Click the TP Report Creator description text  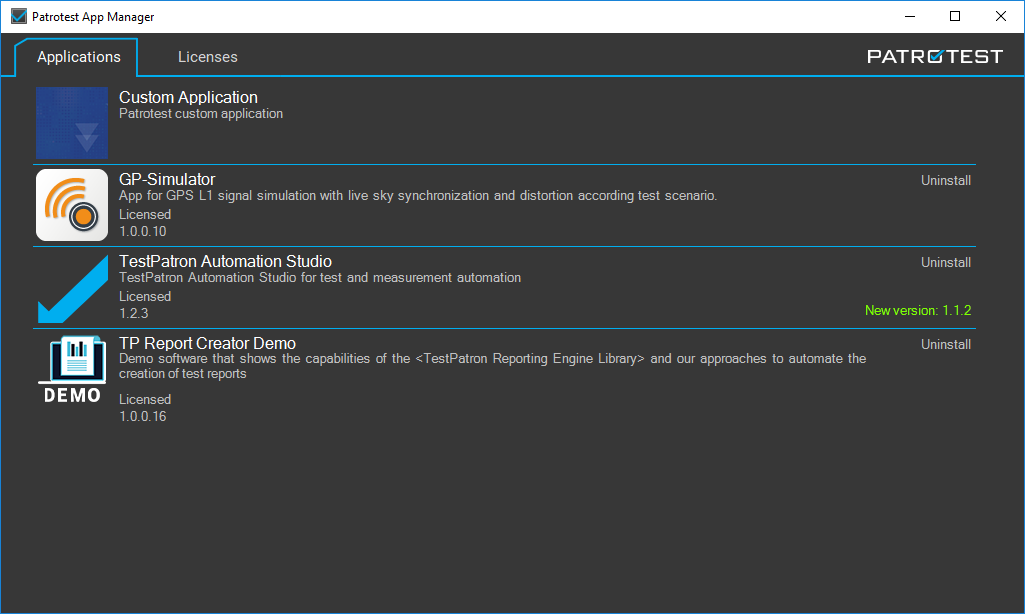click(492, 366)
